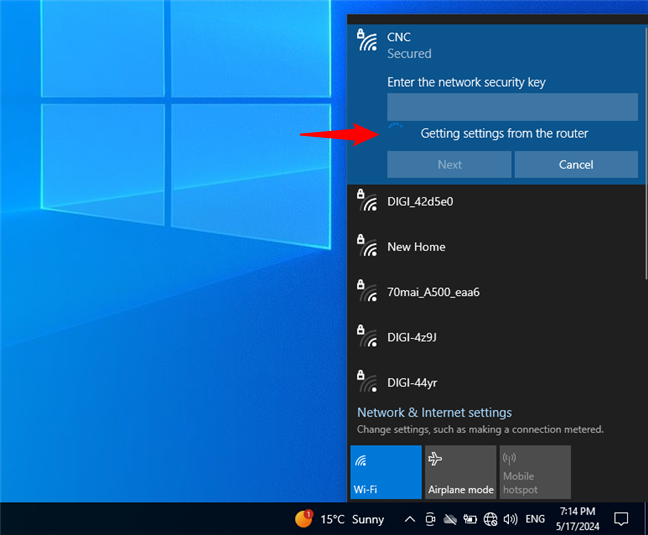This screenshot has height=535, width=648.
Task: Select the 70mai_A500_eaa6 network
Action: coord(496,292)
